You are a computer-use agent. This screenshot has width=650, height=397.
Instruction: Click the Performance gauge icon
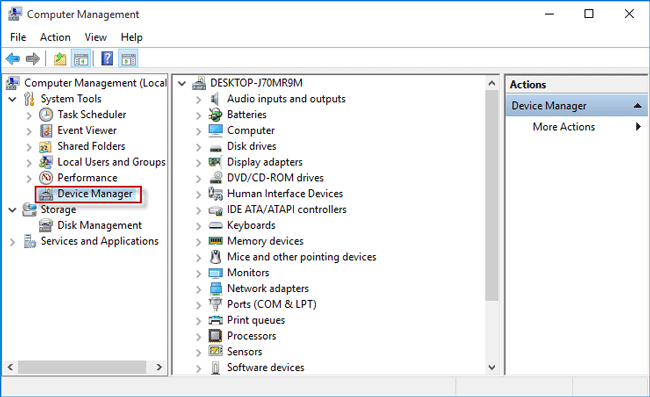46,178
